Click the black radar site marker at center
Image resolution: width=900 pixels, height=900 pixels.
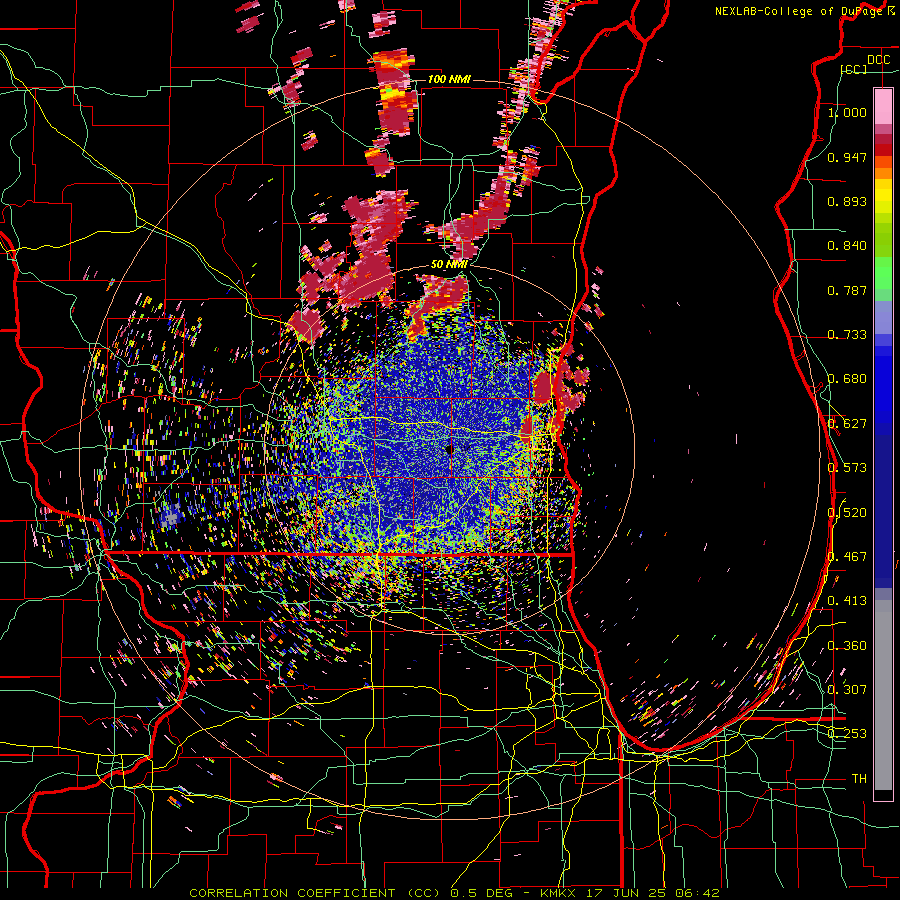[449, 449]
